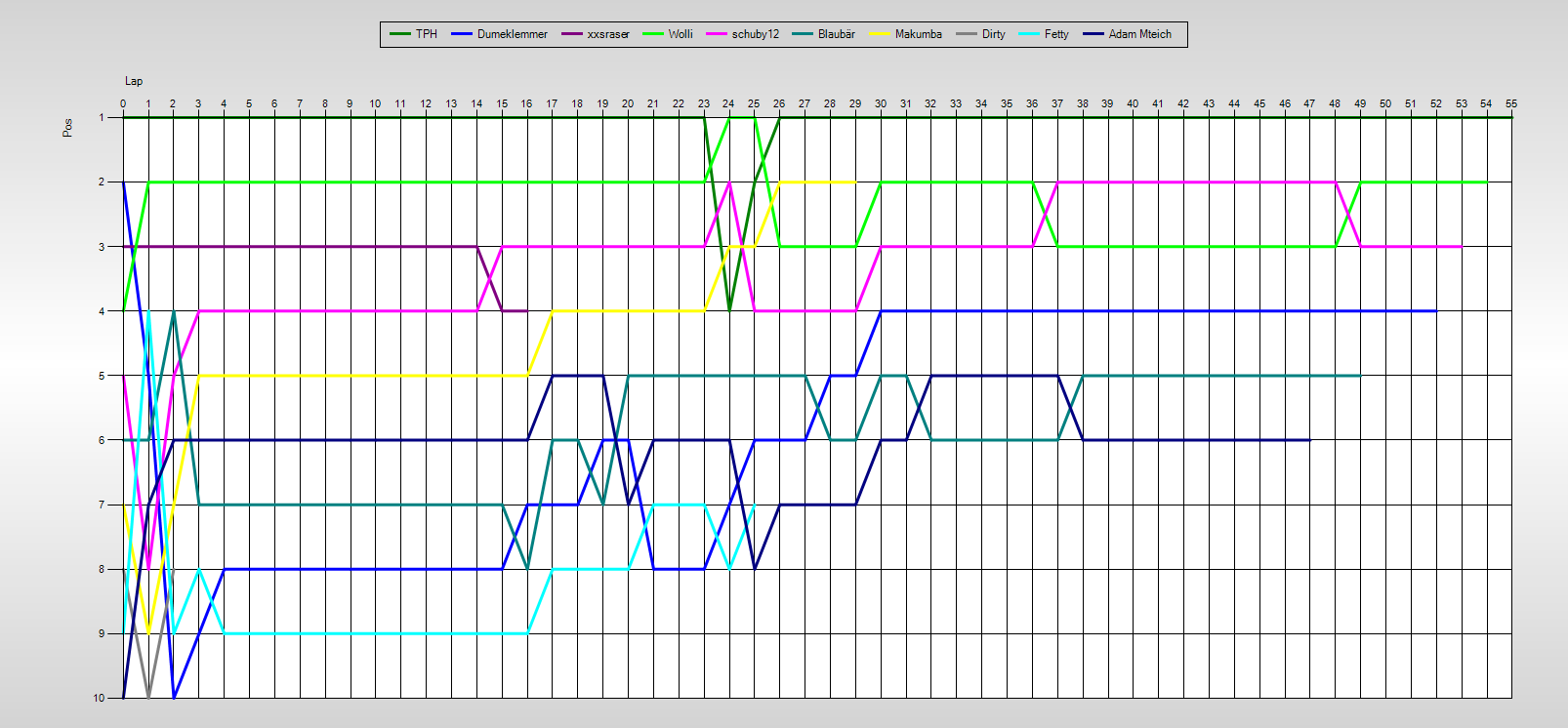Select position 4 axis label
This screenshot has width=1568, height=728.
[x=101, y=311]
